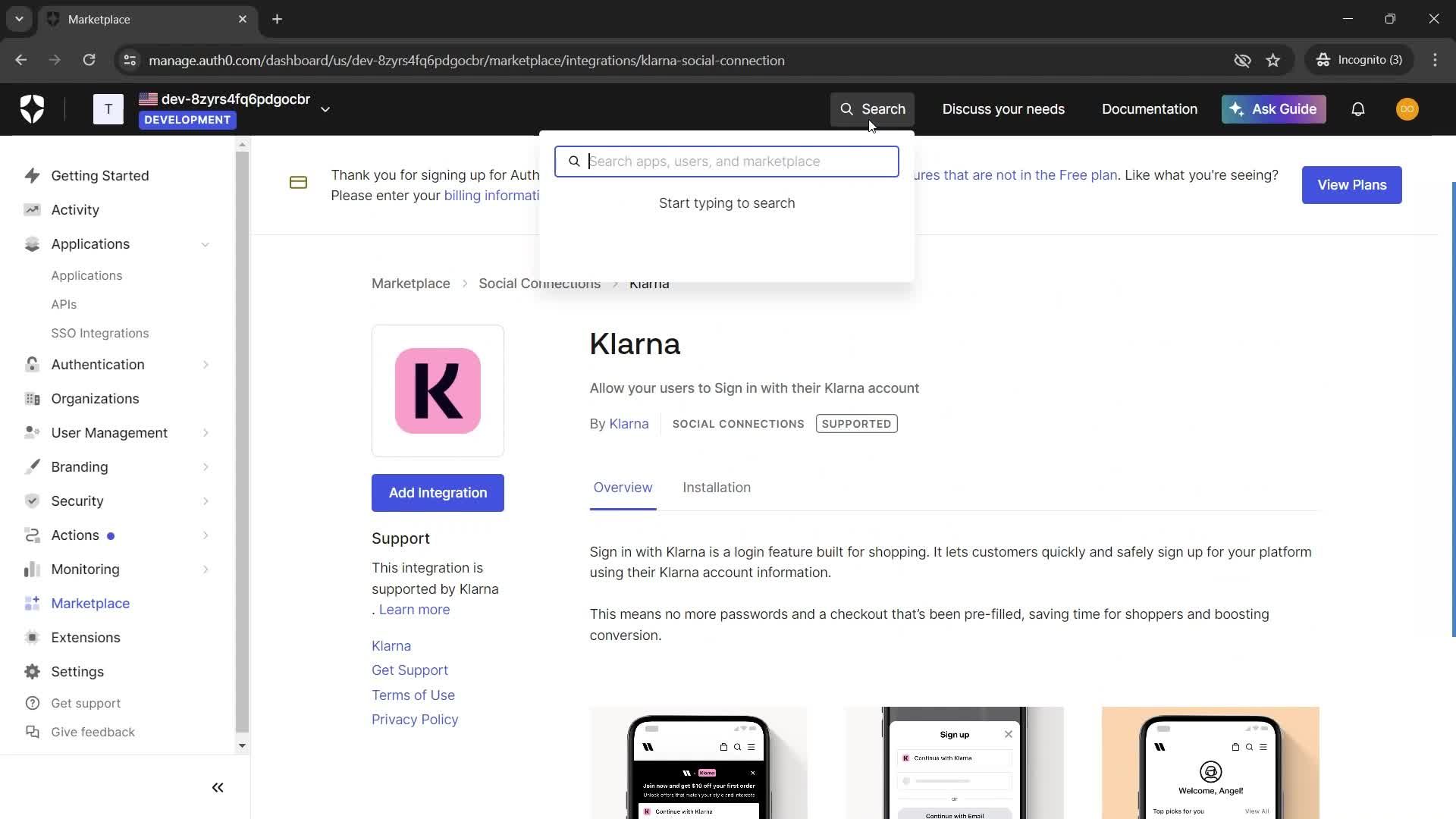1456x819 pixels.
Task: Bookmark this page with star icon
Action: pos(1273,60)
